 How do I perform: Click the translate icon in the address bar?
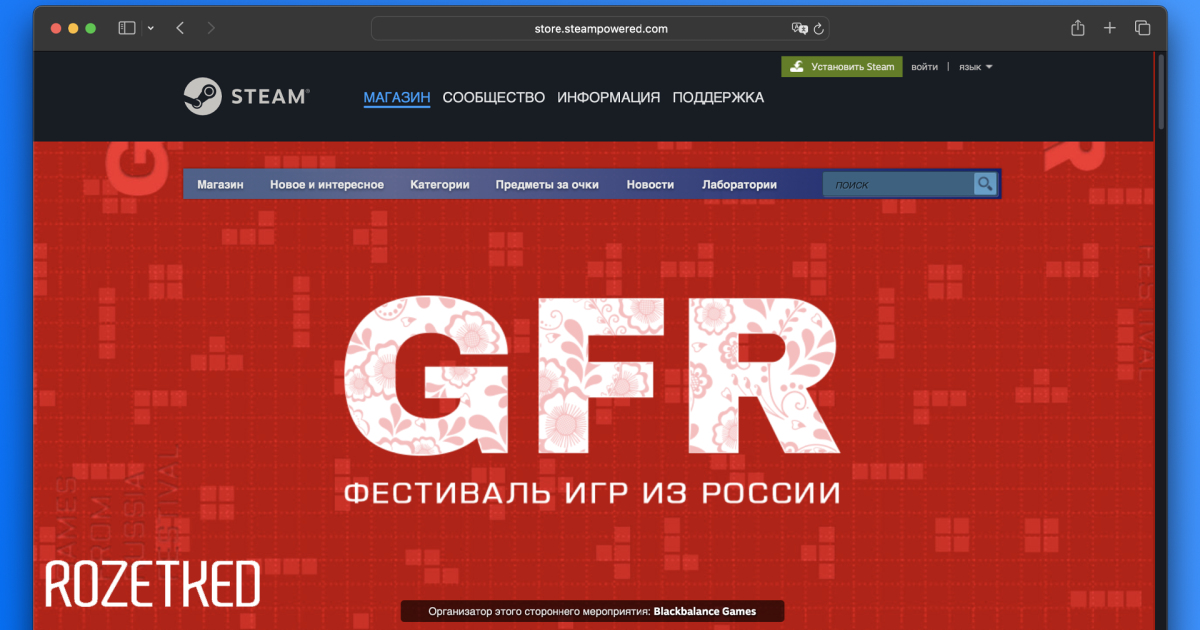click(x=799, y=29)
